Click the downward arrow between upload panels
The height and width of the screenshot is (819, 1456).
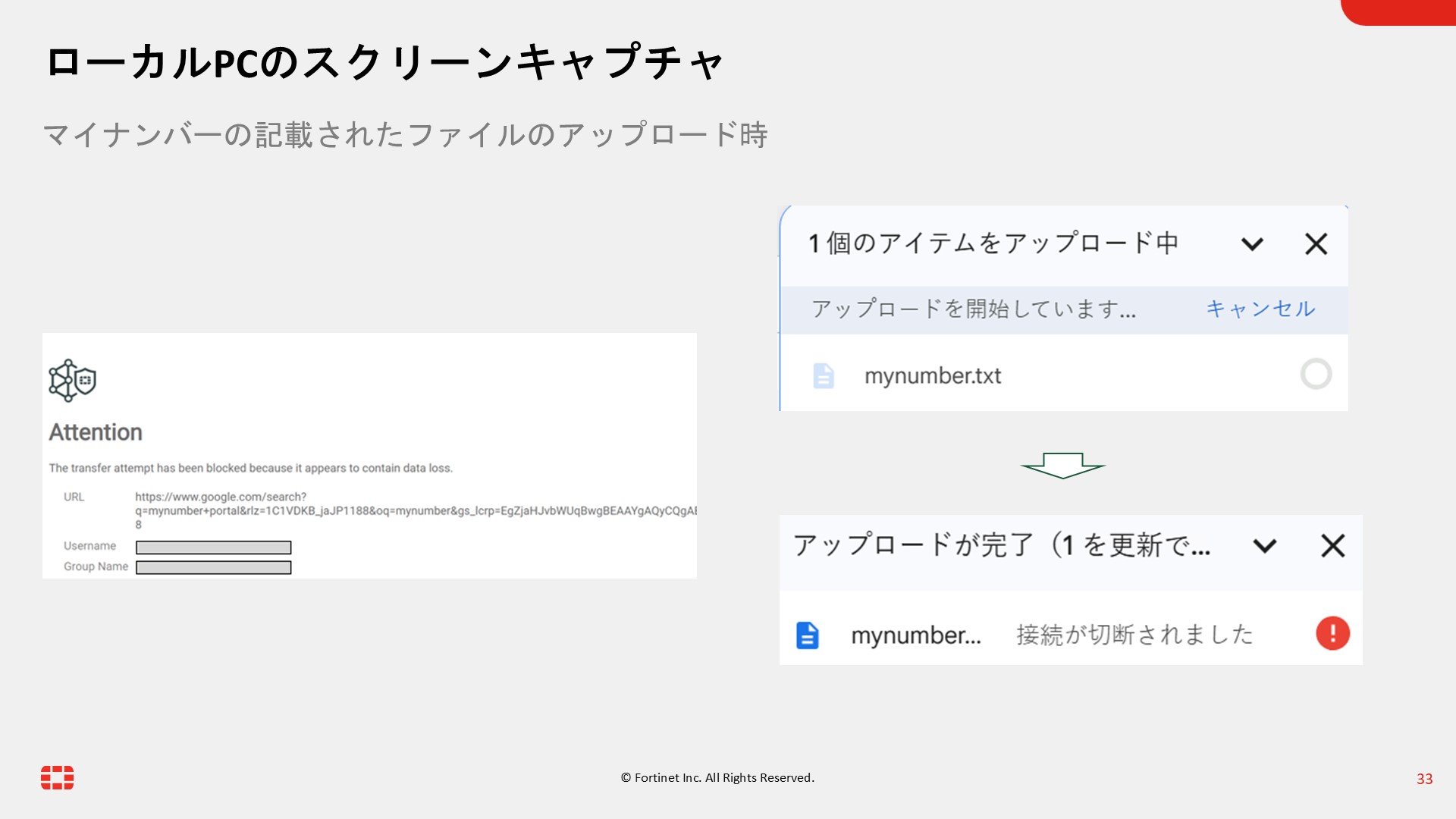click(x=1062, y=465)
